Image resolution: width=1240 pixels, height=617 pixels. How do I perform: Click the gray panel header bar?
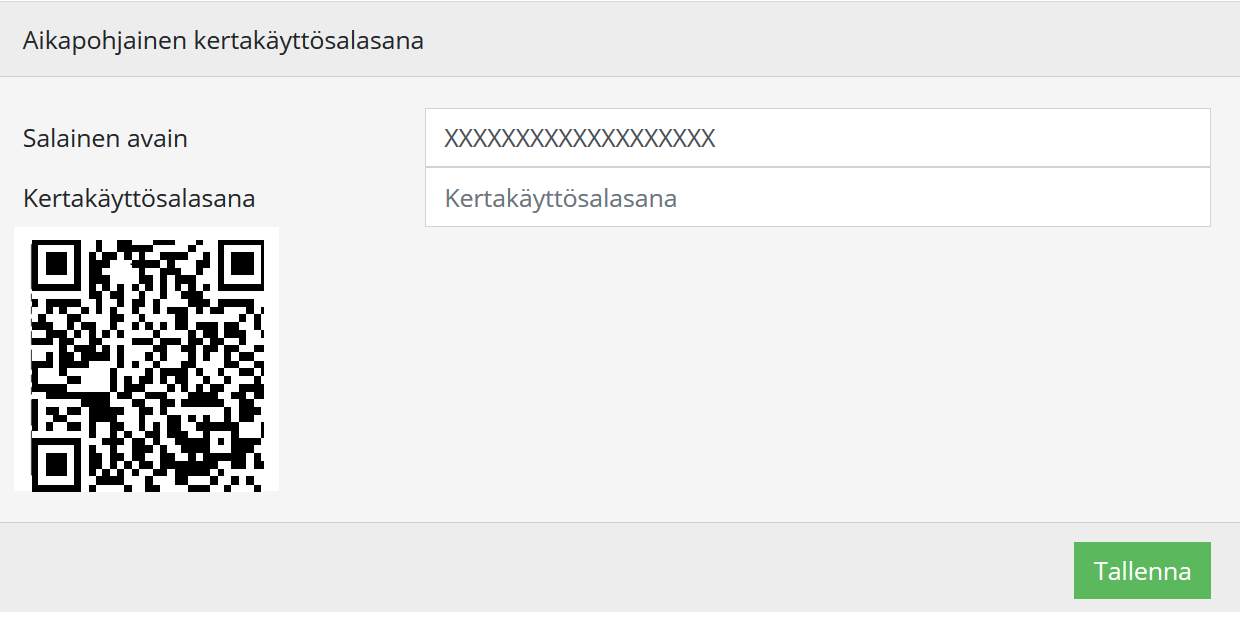coord(800,41)
